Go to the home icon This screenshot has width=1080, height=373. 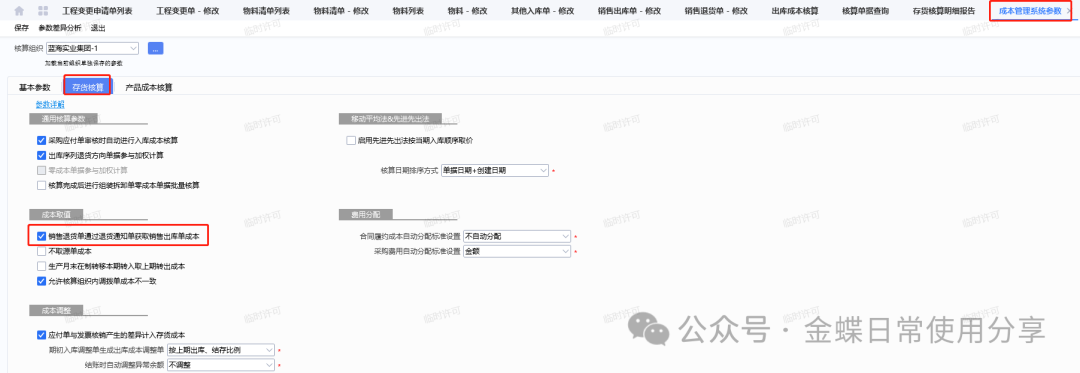19,11
